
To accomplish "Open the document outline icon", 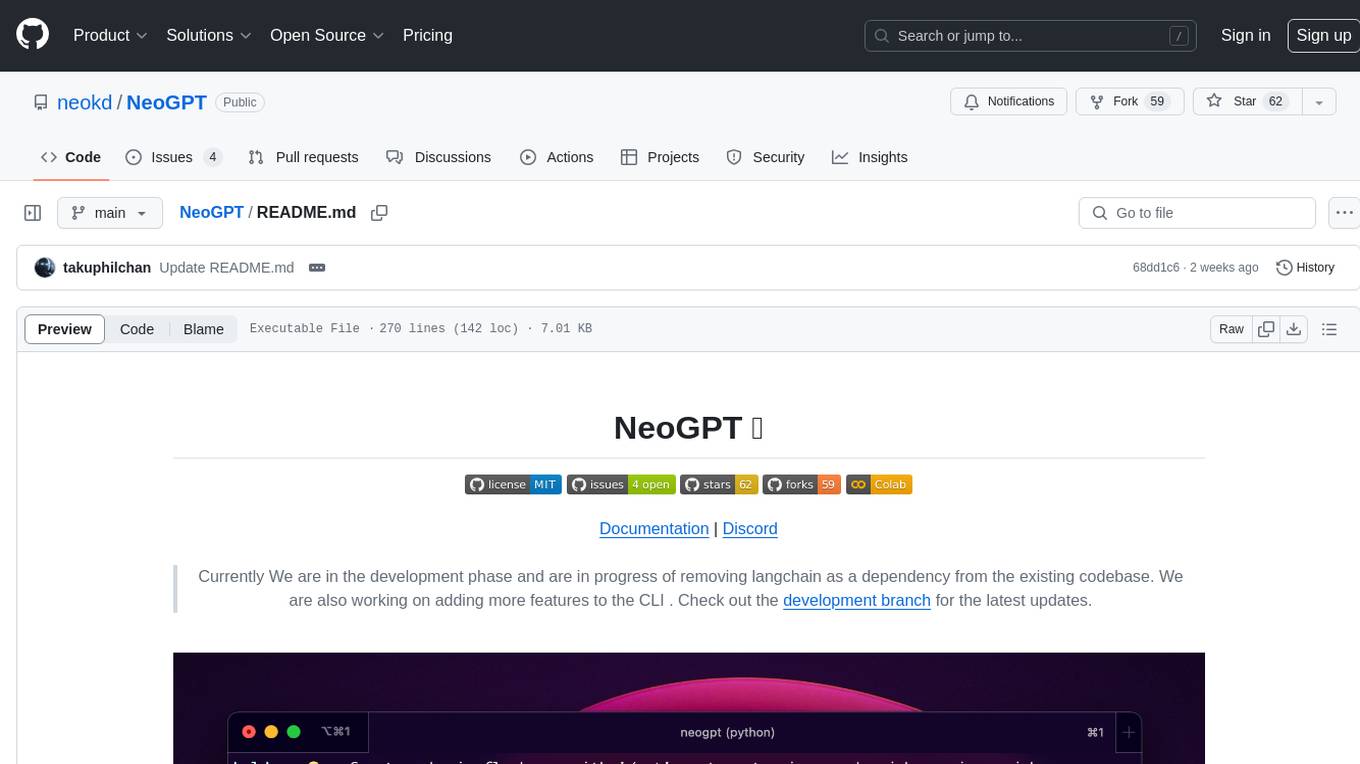I will (x=1329, y=329).
